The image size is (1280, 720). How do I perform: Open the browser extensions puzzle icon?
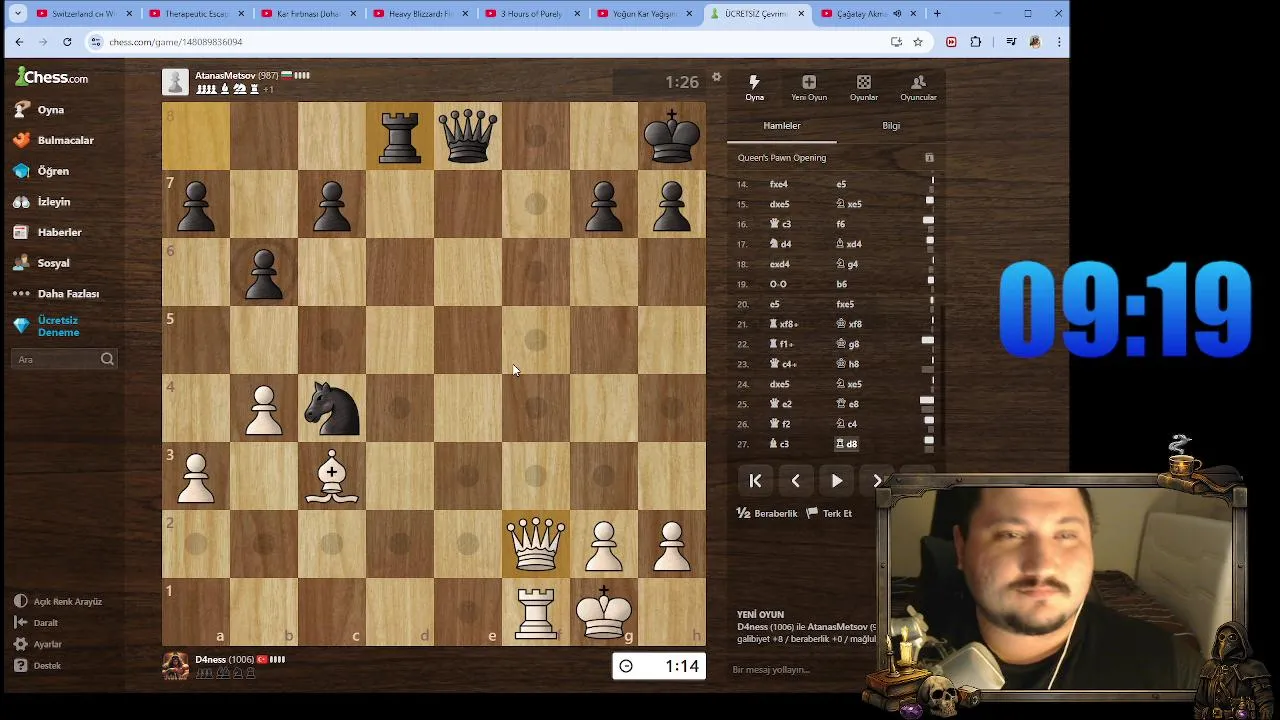(x=976, y=42)
